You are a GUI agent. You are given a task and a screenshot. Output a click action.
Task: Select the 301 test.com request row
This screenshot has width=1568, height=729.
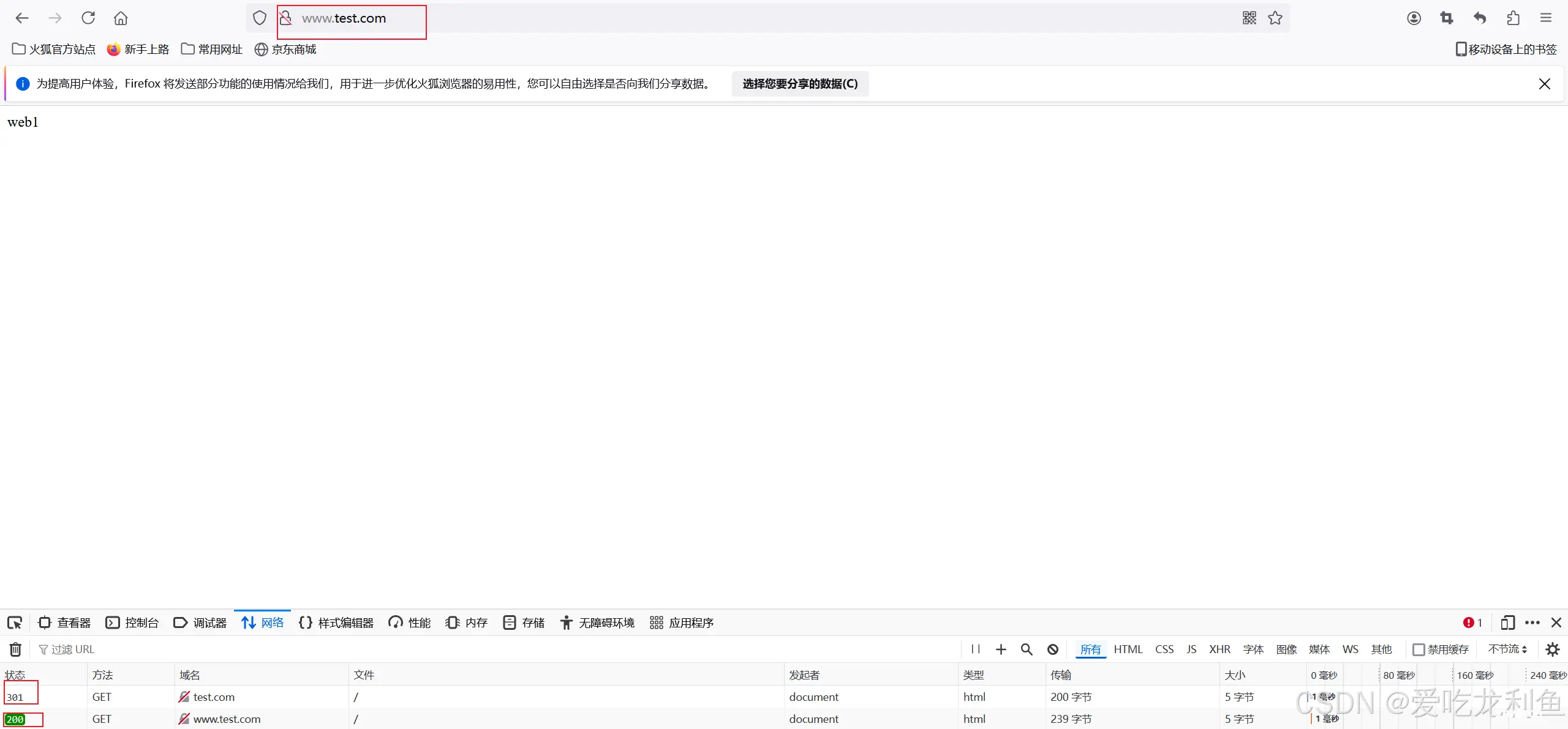click(x=784, y=697)
